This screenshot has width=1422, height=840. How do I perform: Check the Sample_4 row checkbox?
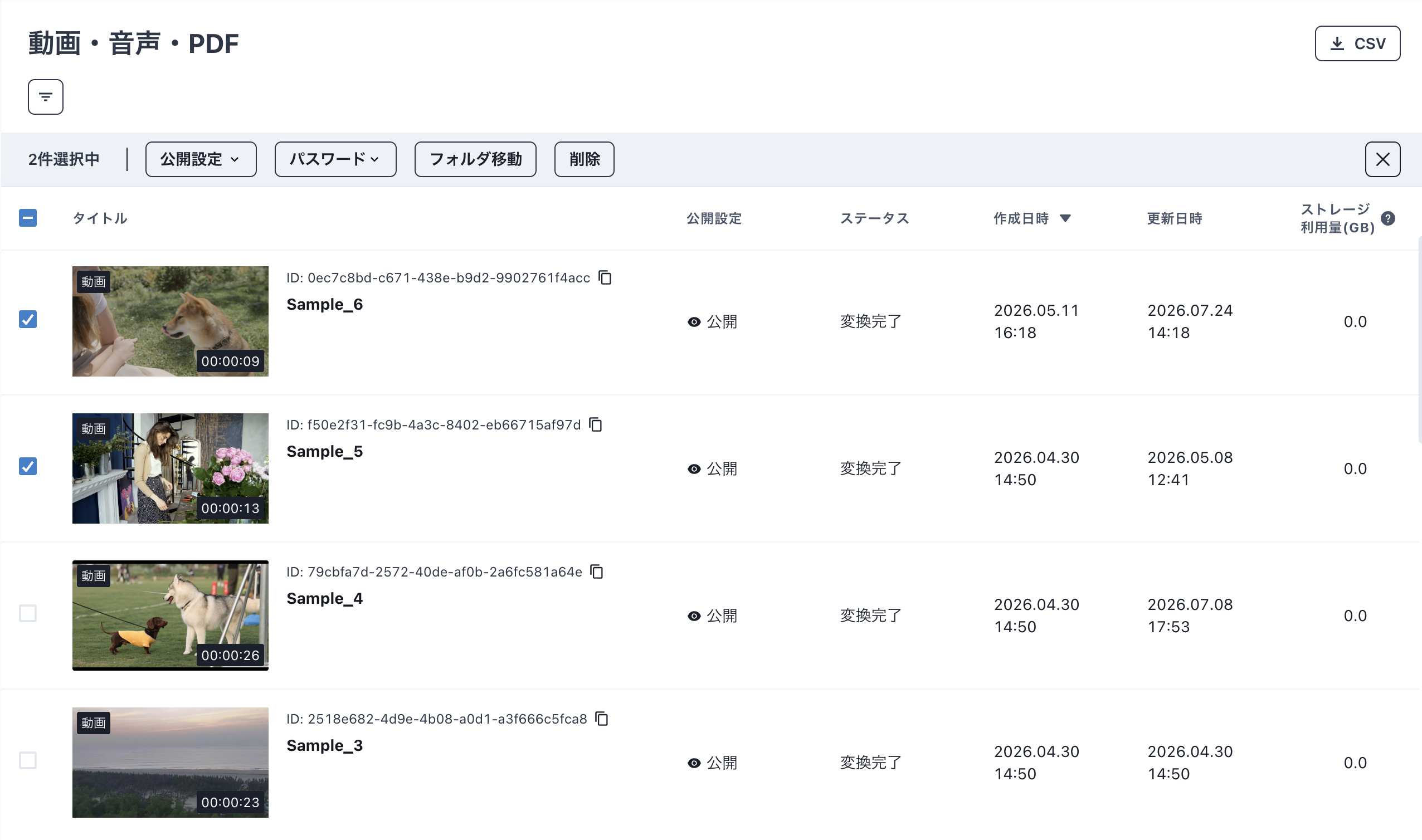28,614
